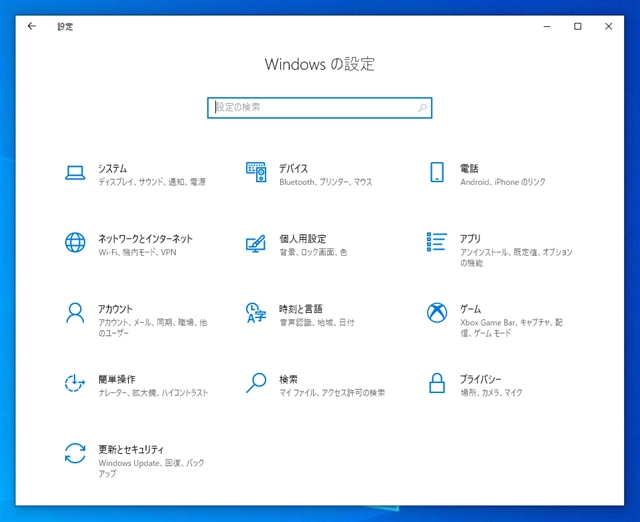Maximize the 設定 window
This screenshot has height=522, width=640.
(x=578, y=27)
